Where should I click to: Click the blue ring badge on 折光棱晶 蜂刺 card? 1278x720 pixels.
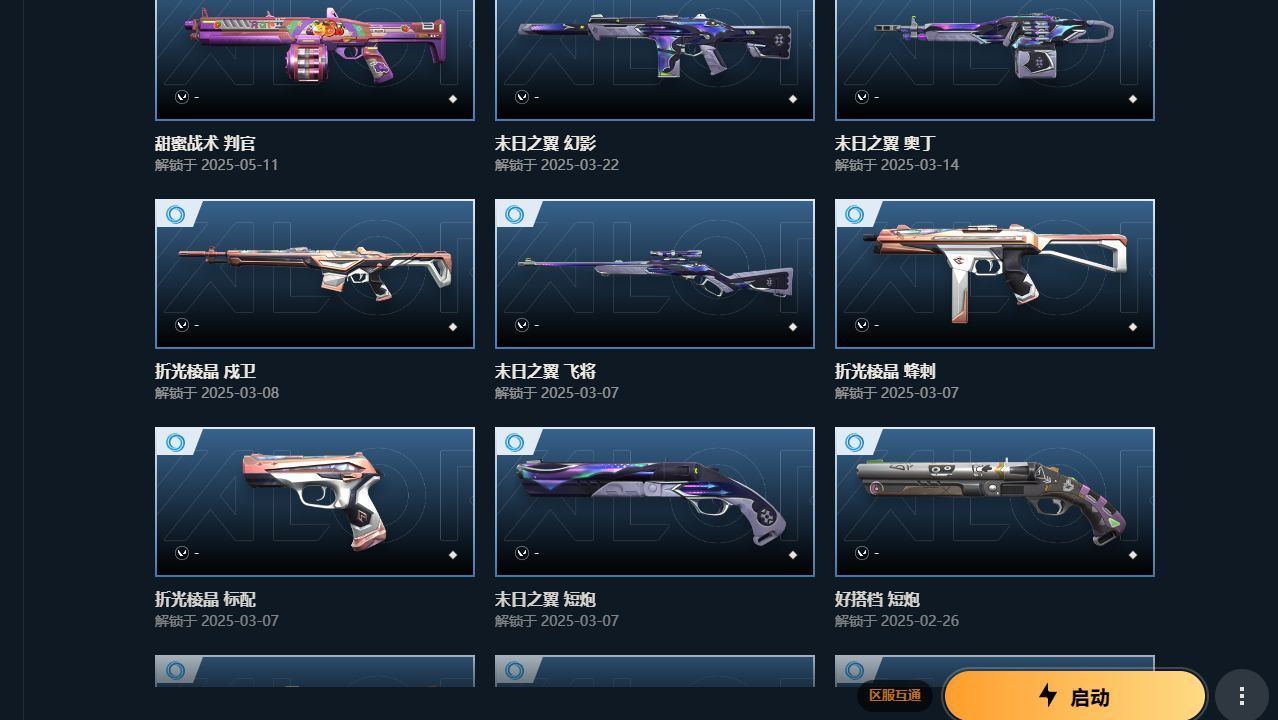pos(855,214)
